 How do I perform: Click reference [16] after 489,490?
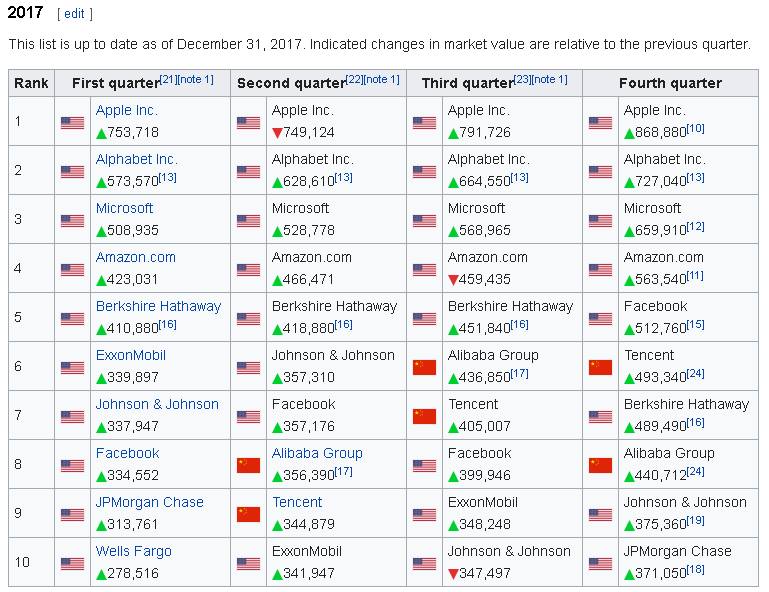[695, 423]
